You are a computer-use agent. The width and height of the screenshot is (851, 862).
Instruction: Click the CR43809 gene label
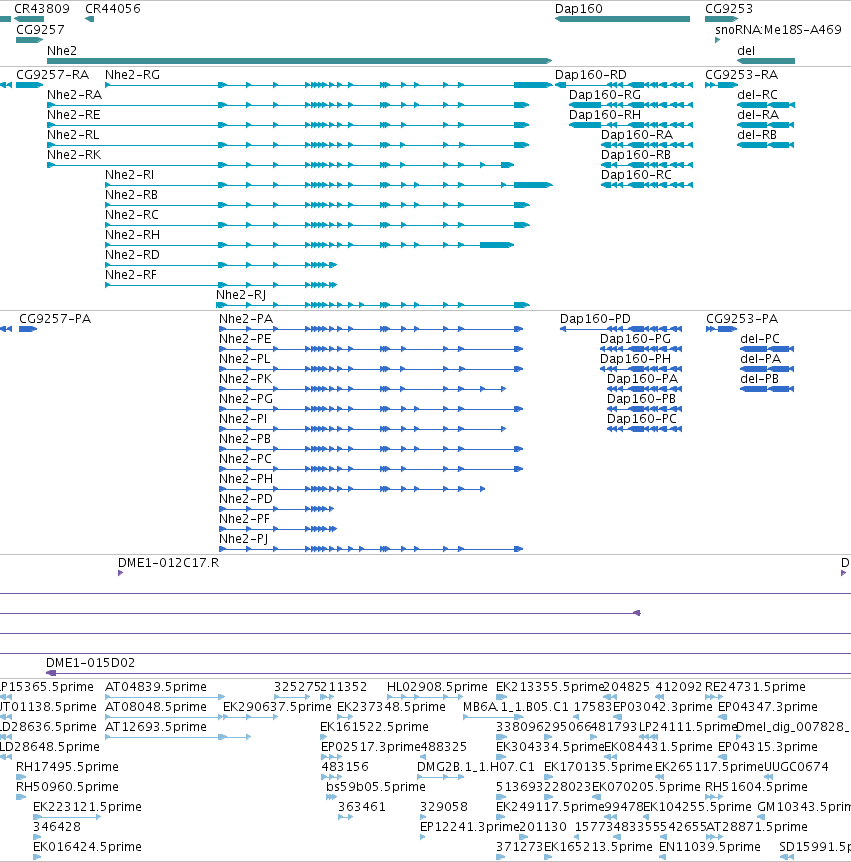42,9
